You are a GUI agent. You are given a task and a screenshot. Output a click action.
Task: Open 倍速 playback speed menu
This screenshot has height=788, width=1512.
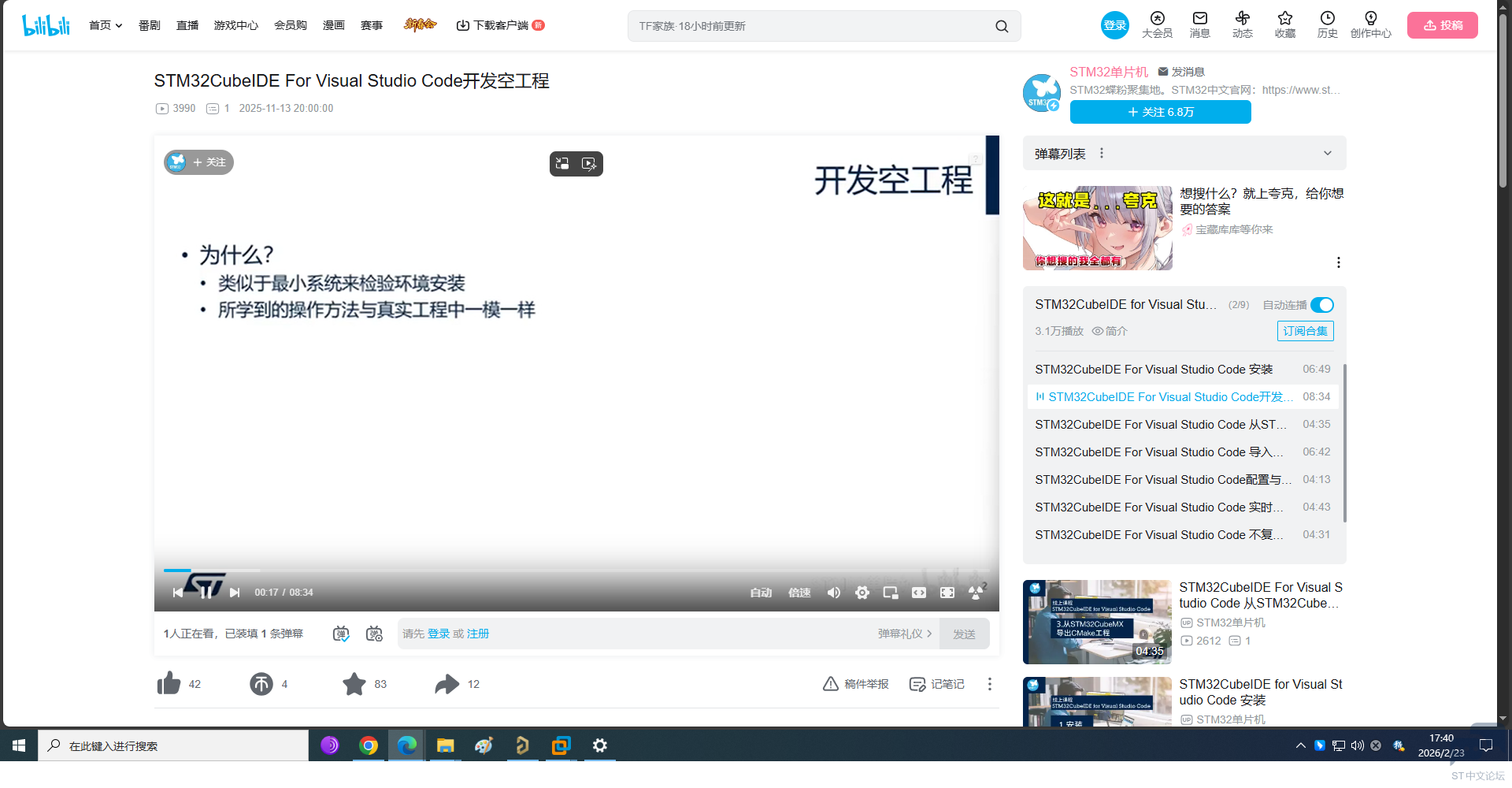click(799, 593)
